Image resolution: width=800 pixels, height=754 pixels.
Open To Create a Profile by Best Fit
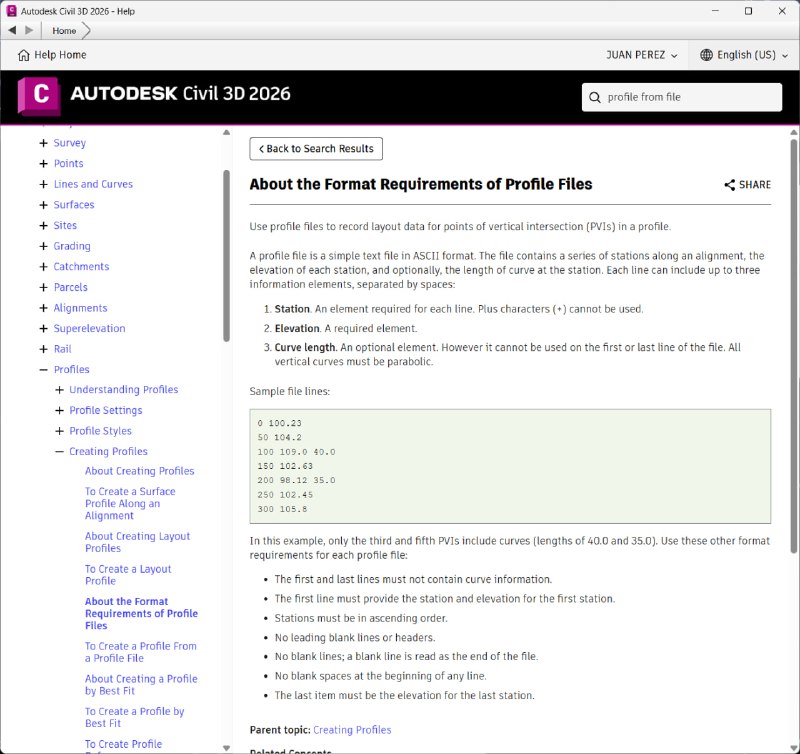coord(135,718)
